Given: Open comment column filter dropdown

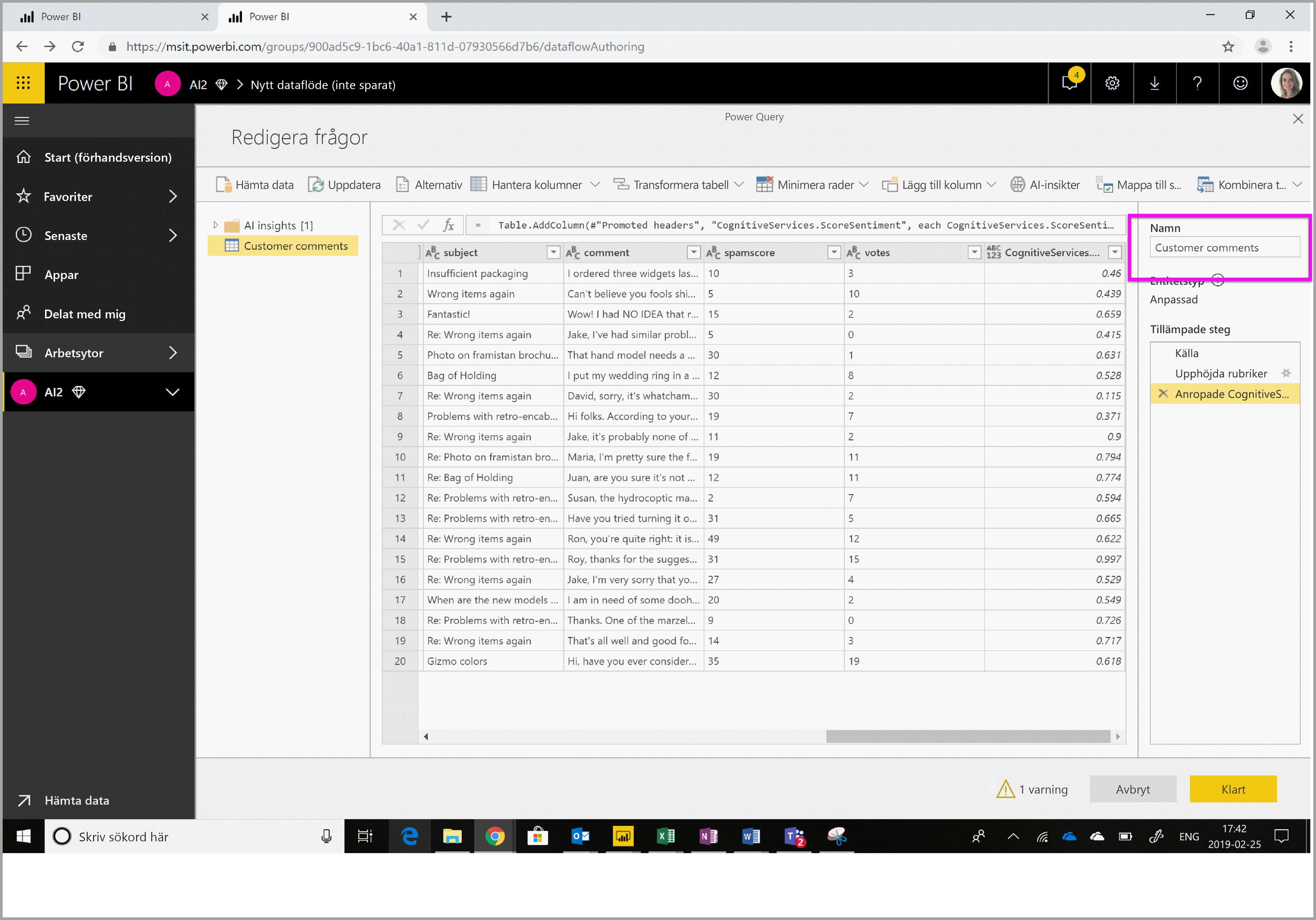Looking at the screenshot, I should (x=694, y=252).
